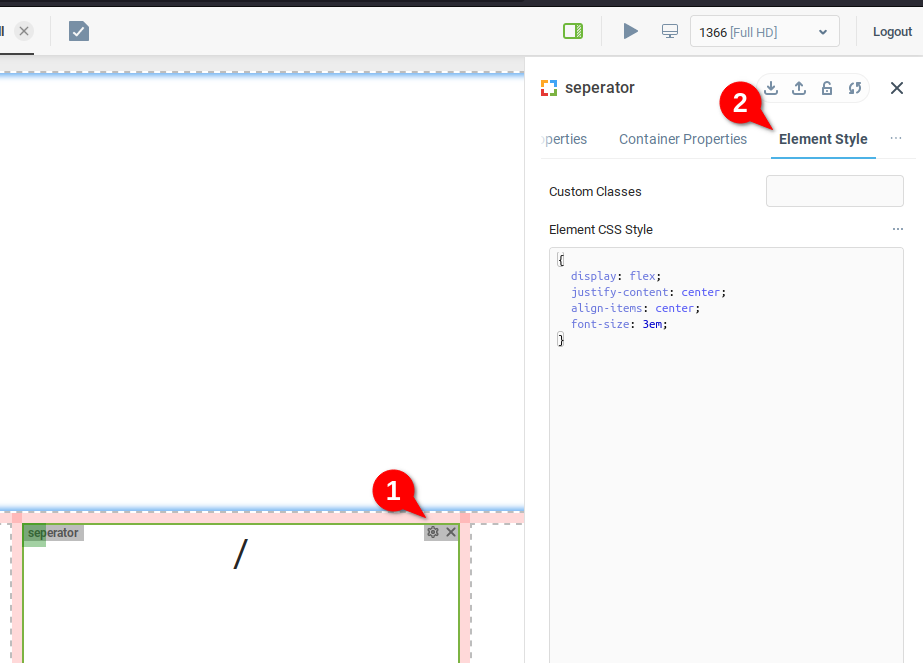Click the unlock padlock icon

coord(827,88)
